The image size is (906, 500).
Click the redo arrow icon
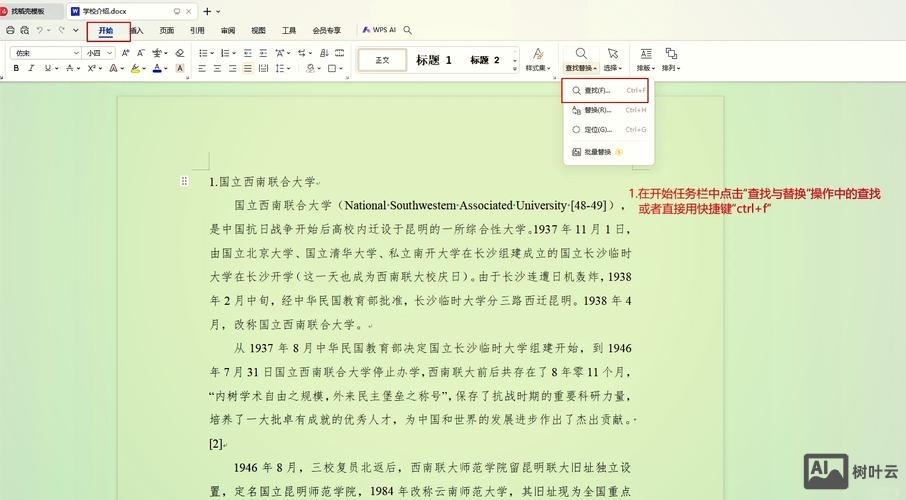[61, 30]
